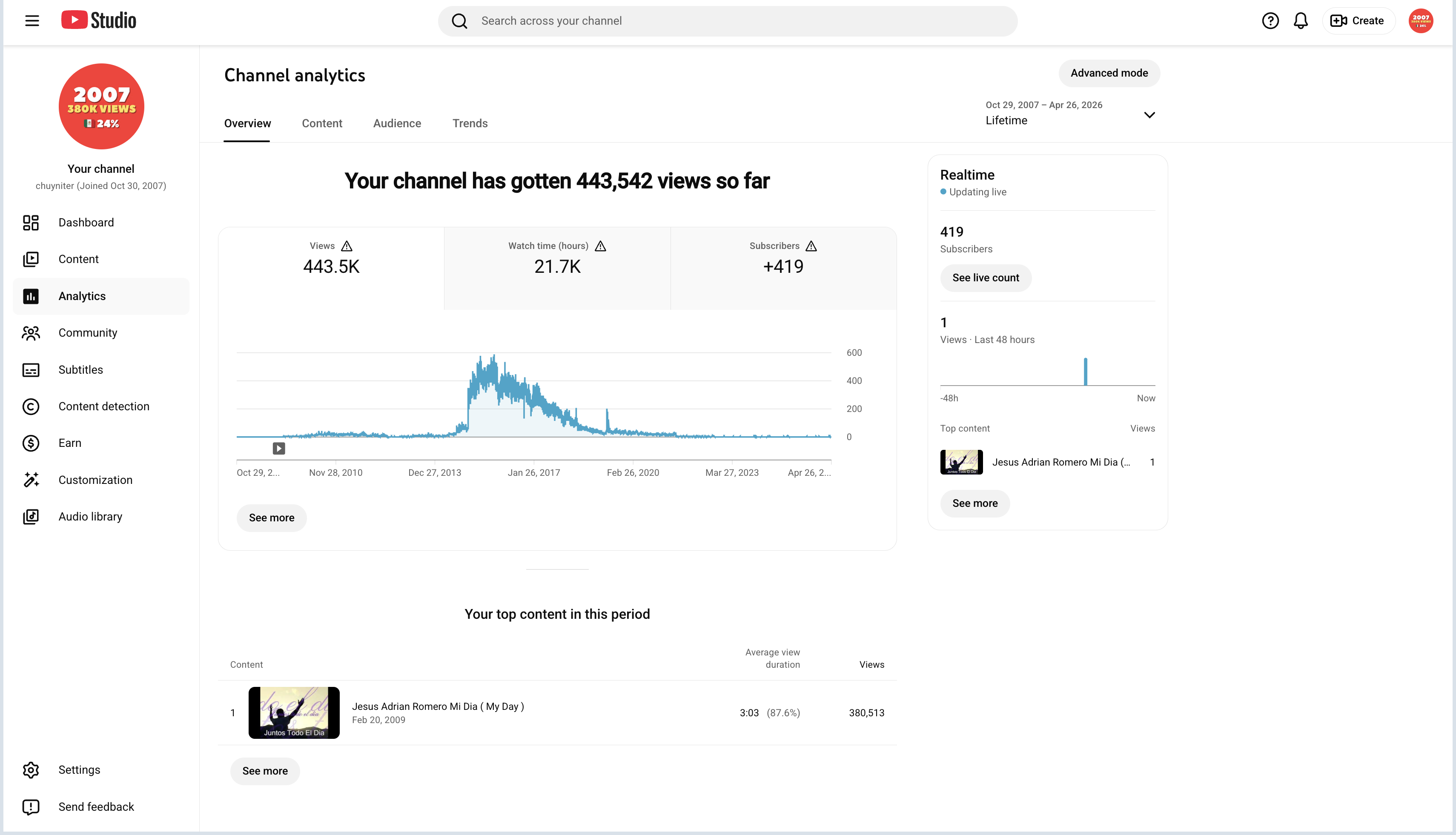
Task: Click the Views warning triangle icon
Action: coord(347,246)
